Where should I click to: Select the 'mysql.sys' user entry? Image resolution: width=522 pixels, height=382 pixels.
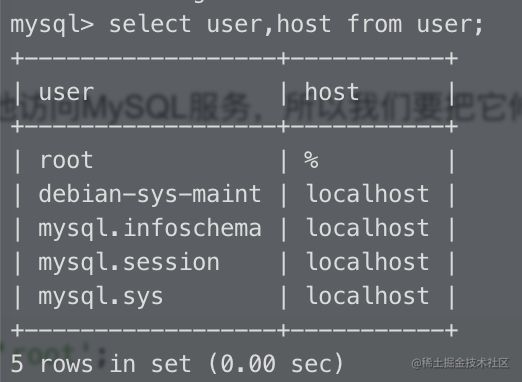tap(101, 296)
